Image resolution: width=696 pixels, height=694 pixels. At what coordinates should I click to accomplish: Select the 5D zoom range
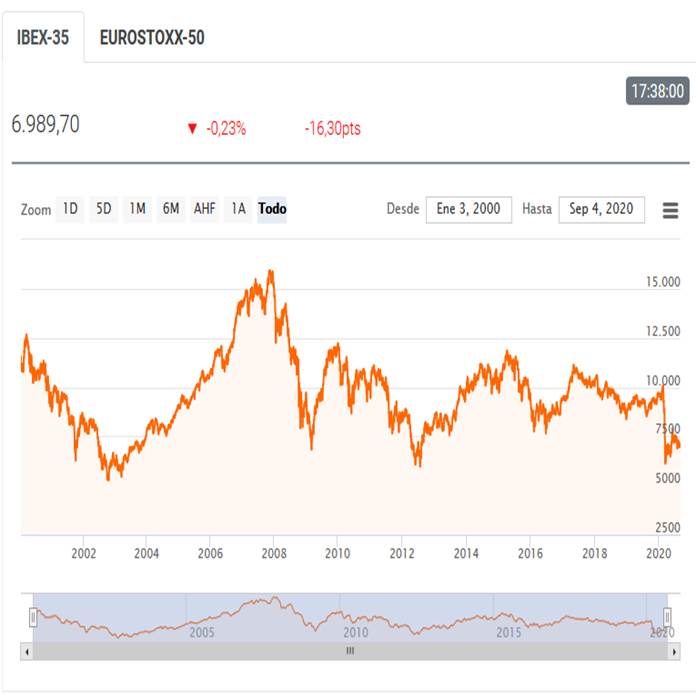click(x=104, y=209)
